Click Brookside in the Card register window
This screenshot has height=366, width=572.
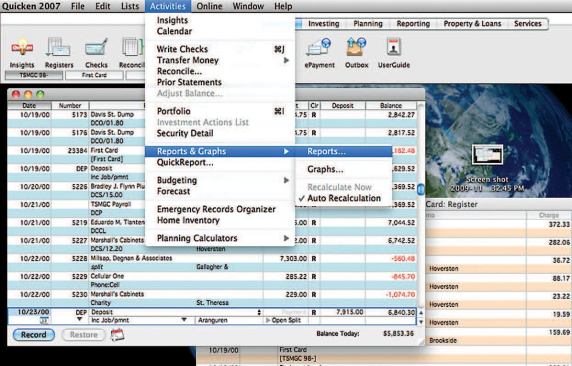click(x=443, y=340)
